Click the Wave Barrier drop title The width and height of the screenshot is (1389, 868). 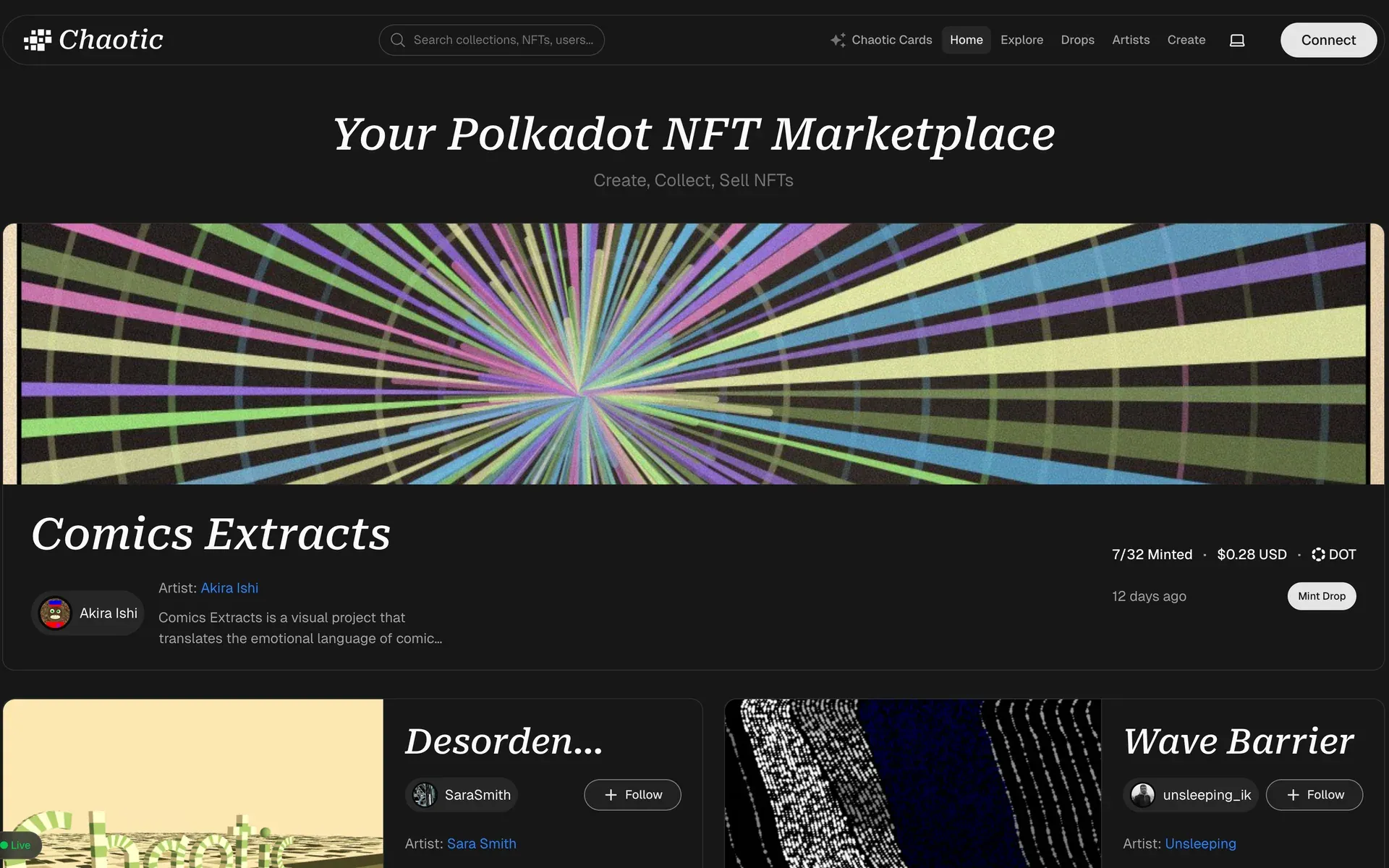point(1239,741)
